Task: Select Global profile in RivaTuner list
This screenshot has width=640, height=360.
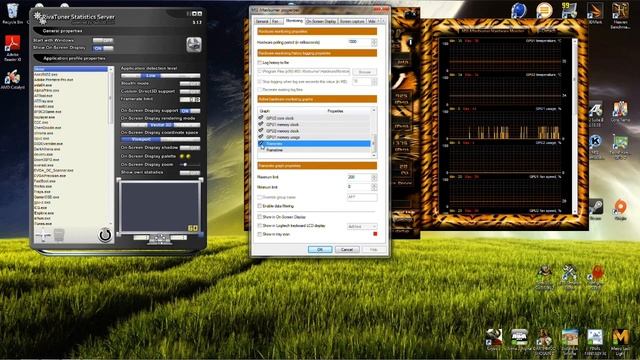Action: [x=70, y=69]
